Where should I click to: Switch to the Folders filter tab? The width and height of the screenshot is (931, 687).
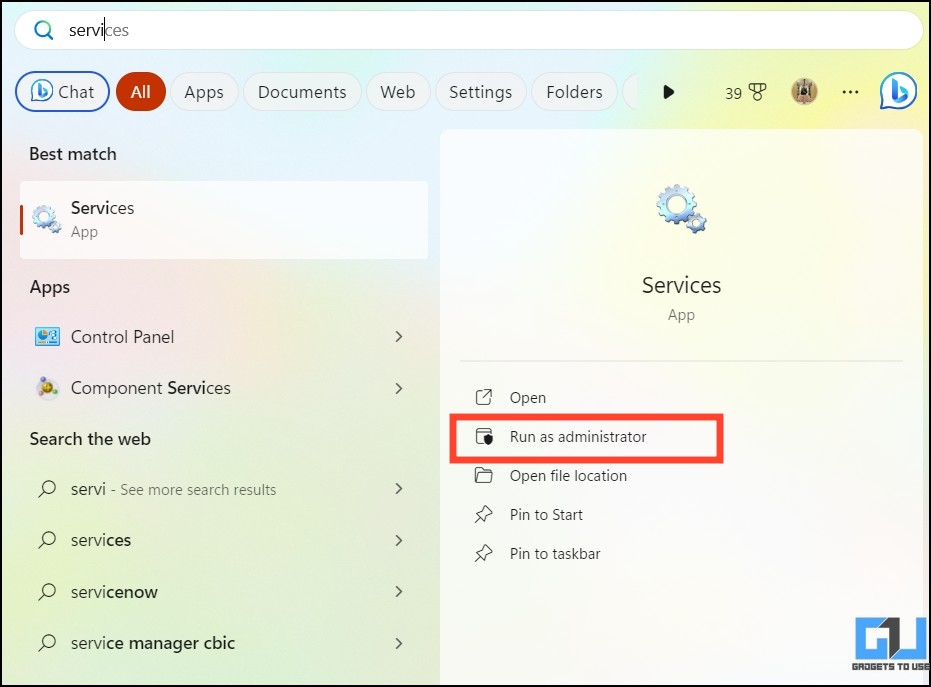point(574,92)
